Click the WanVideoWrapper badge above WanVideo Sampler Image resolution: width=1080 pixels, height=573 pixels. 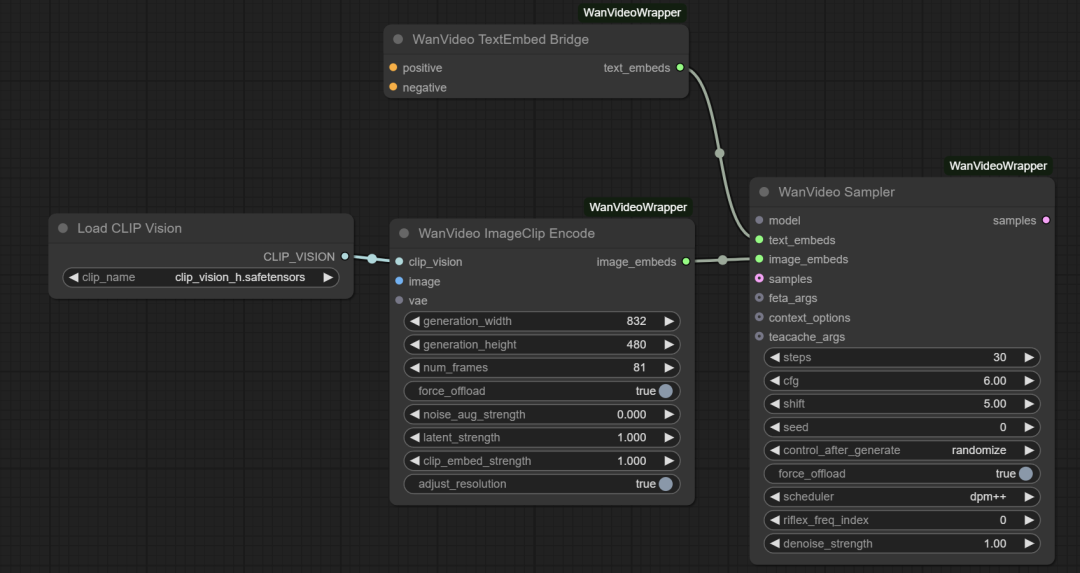tap(997, 166)
